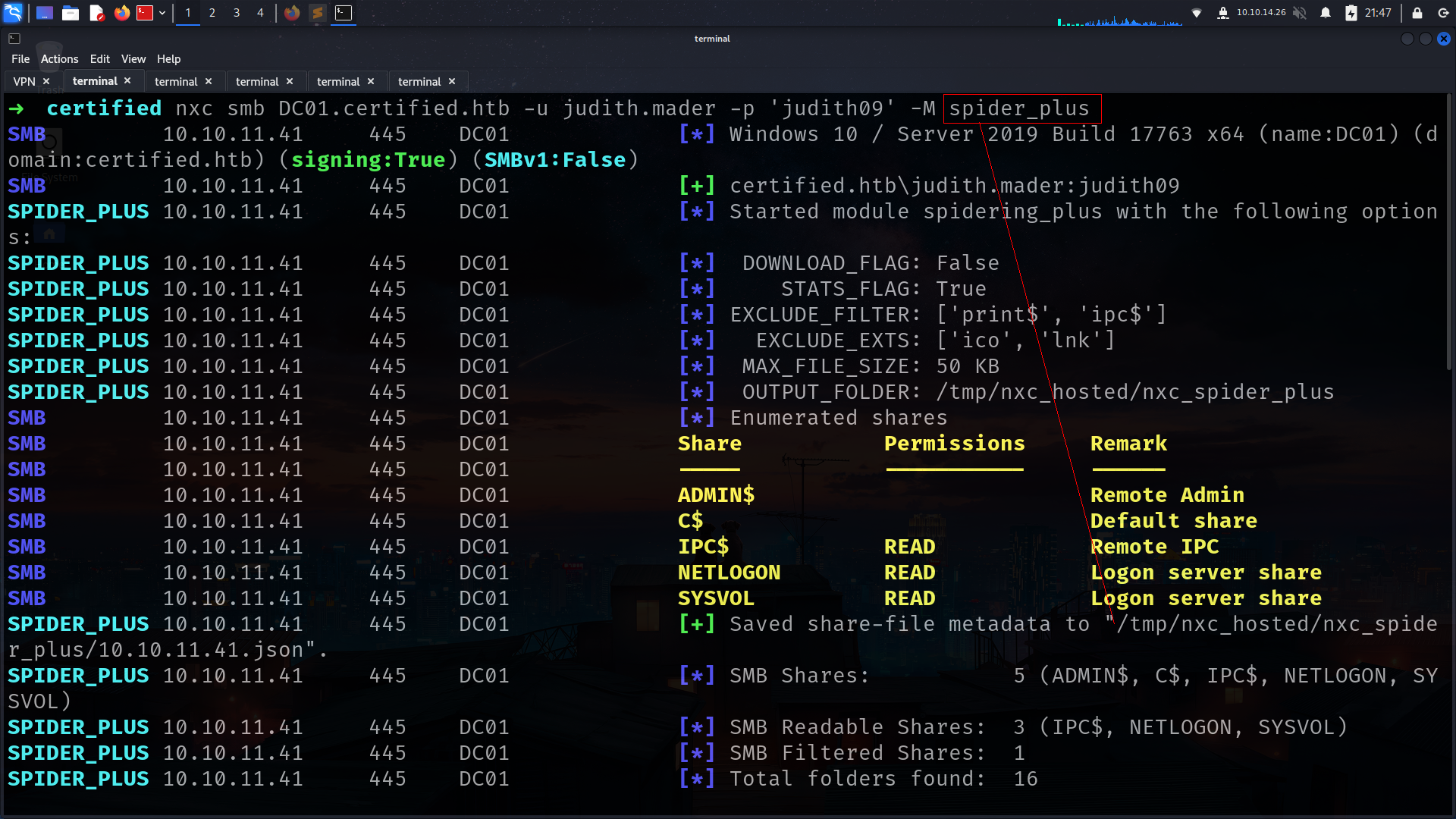Image resolution: width=1456 pixels, height=819 pixels.
Task: Click the Remark column header
Action: pos(1129,444)
